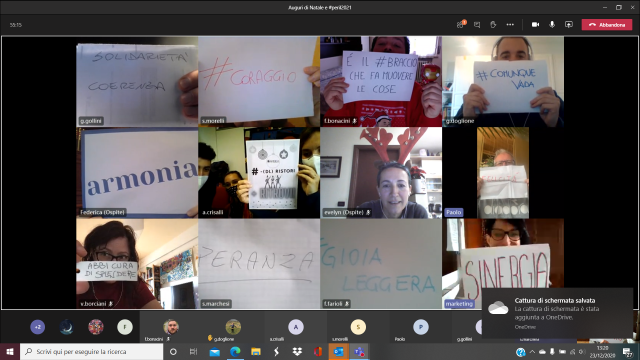This screenshot has height=360, width=640.
Task: Expand the more actions ellipsis menu
Action: click(510, 24)
